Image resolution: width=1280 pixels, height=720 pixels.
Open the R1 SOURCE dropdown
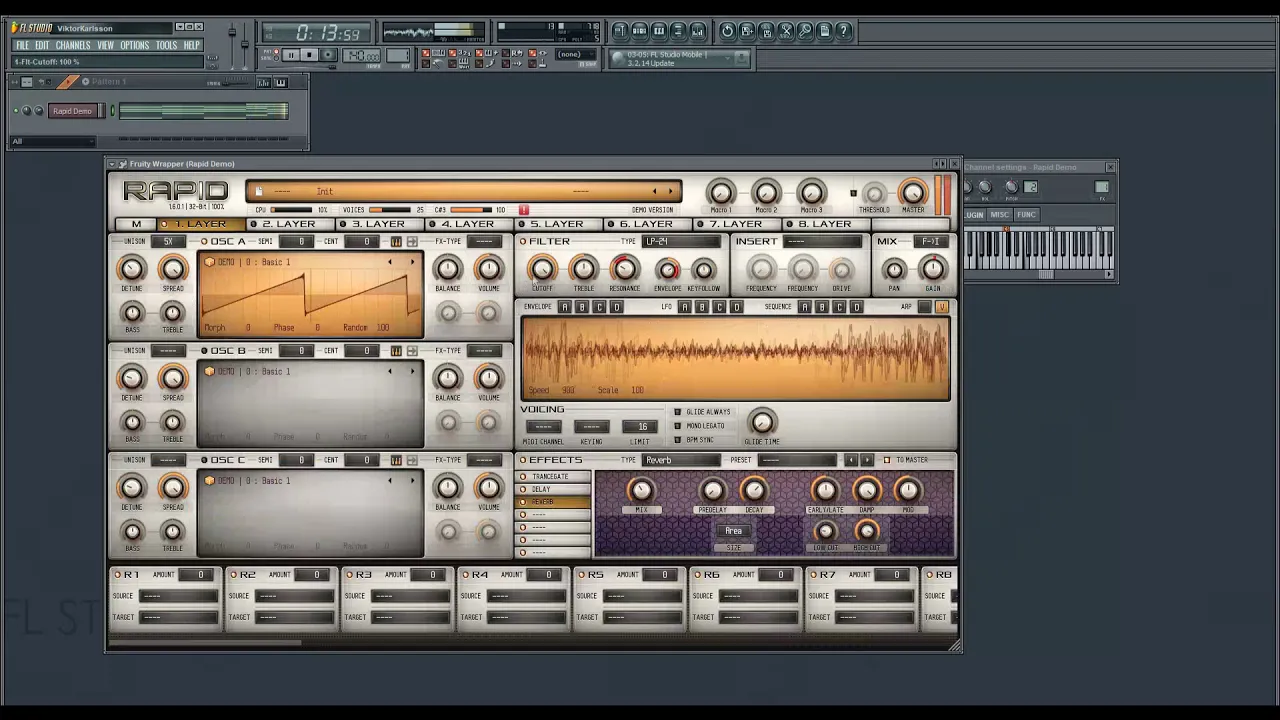[x=177, y=596]
